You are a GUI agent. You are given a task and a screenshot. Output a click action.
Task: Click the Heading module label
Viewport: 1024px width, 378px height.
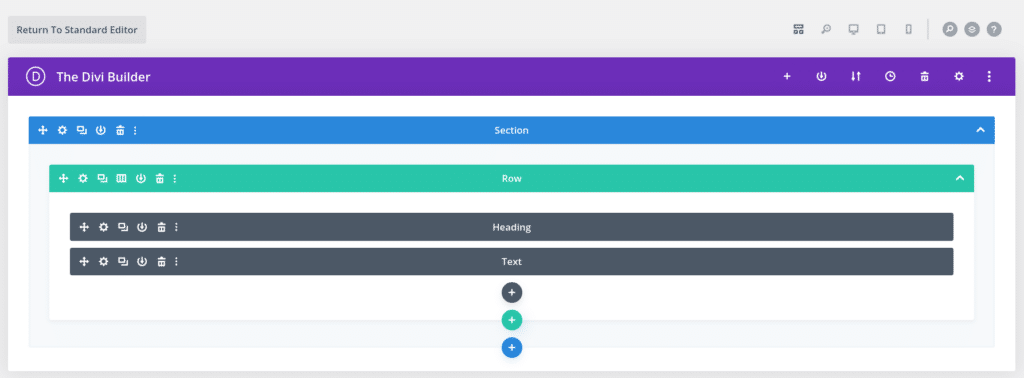click(x=511, y=227)
